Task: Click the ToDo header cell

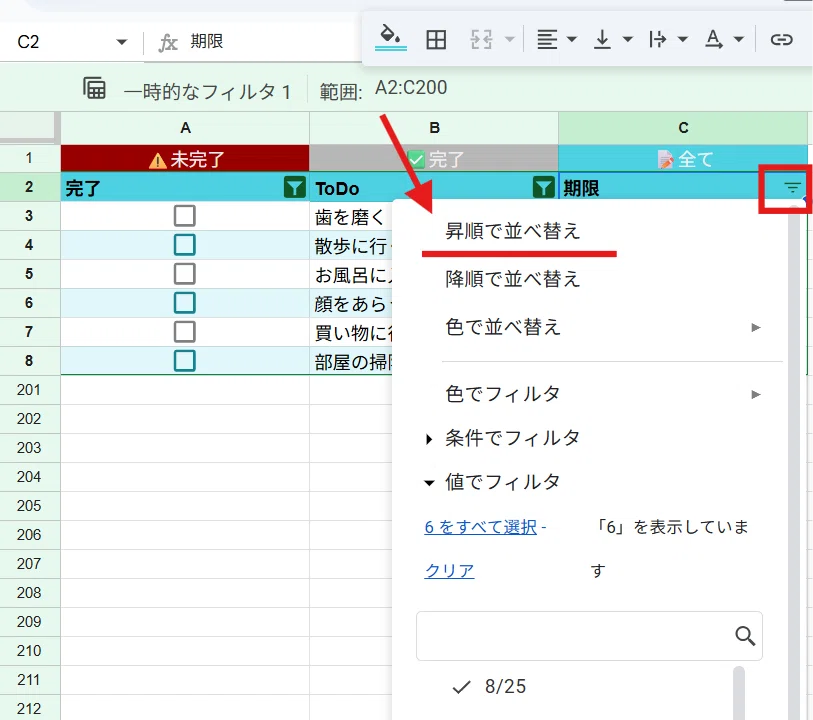Action: pyautogui.click(x=434, y=187)
